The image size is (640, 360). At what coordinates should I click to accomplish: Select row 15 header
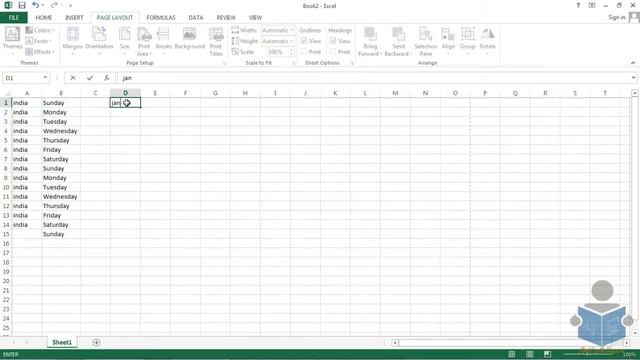pyautogui.click(x=6, y=234)
